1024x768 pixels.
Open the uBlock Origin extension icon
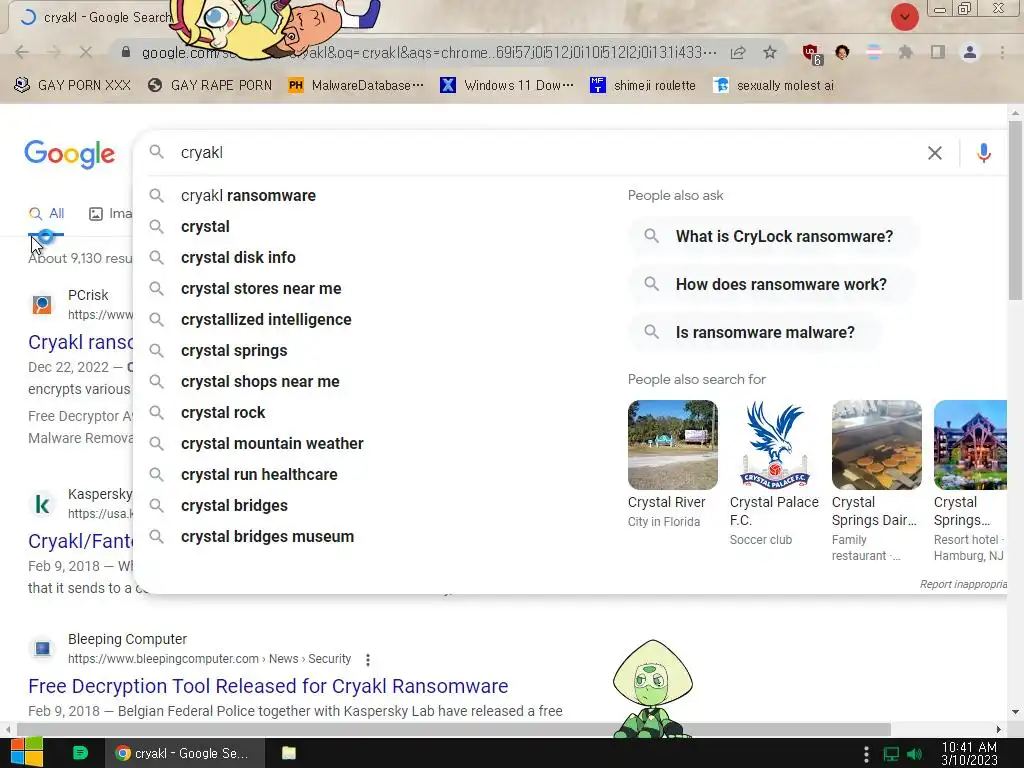(812, 54)
